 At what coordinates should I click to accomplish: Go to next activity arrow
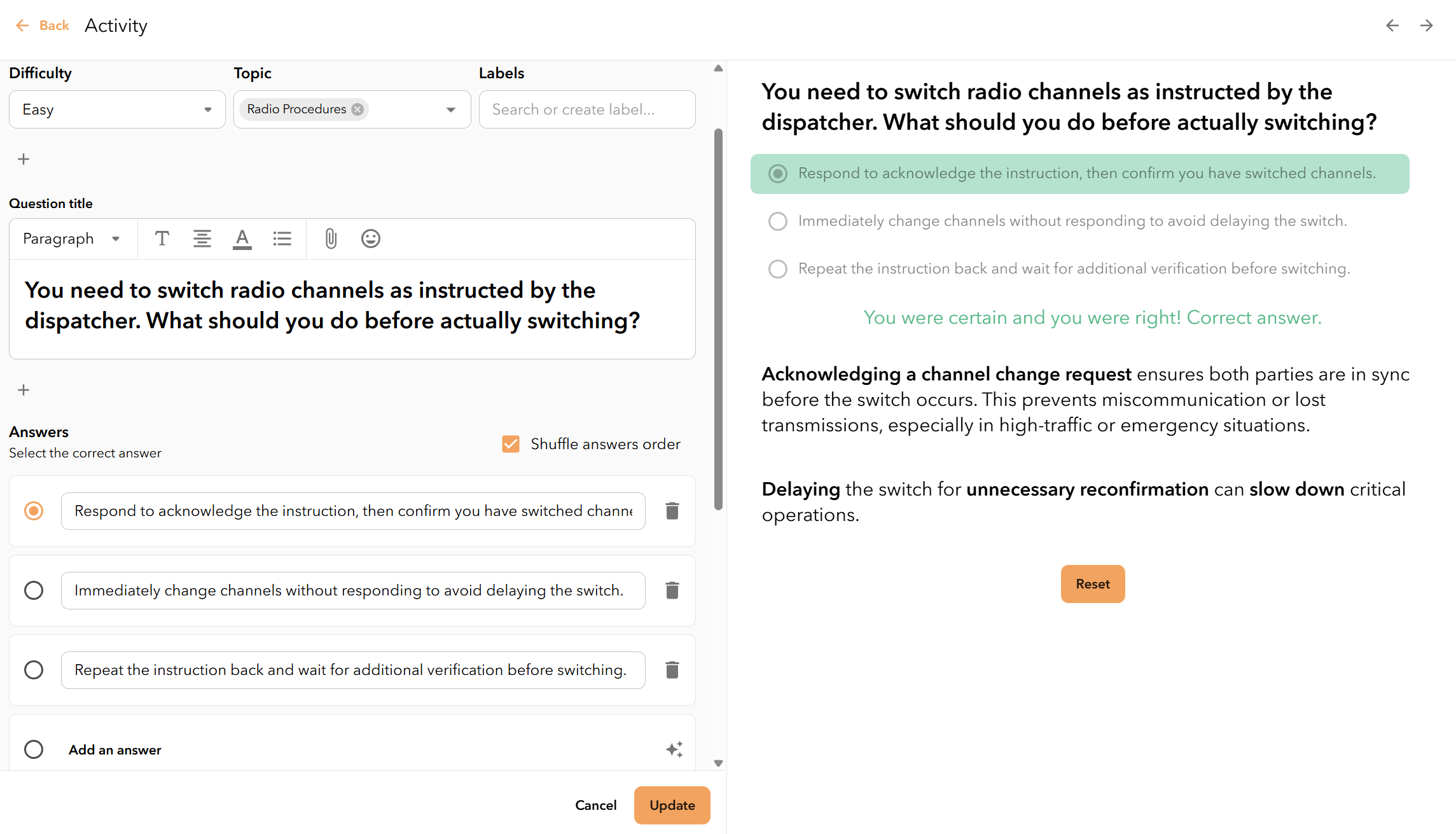click(1427, 25)
